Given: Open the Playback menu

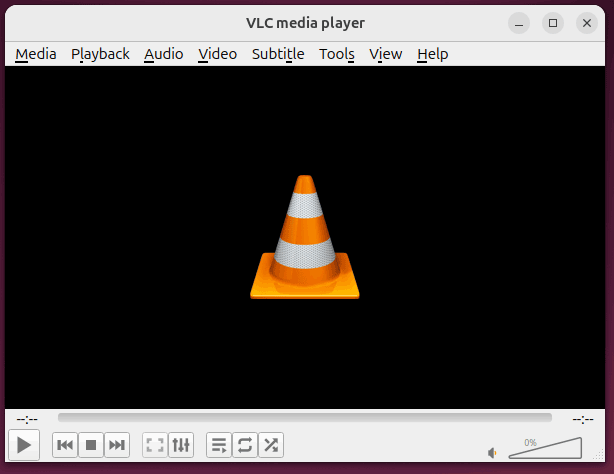Looking at the screenshot, I should click(x=100, y=54).
